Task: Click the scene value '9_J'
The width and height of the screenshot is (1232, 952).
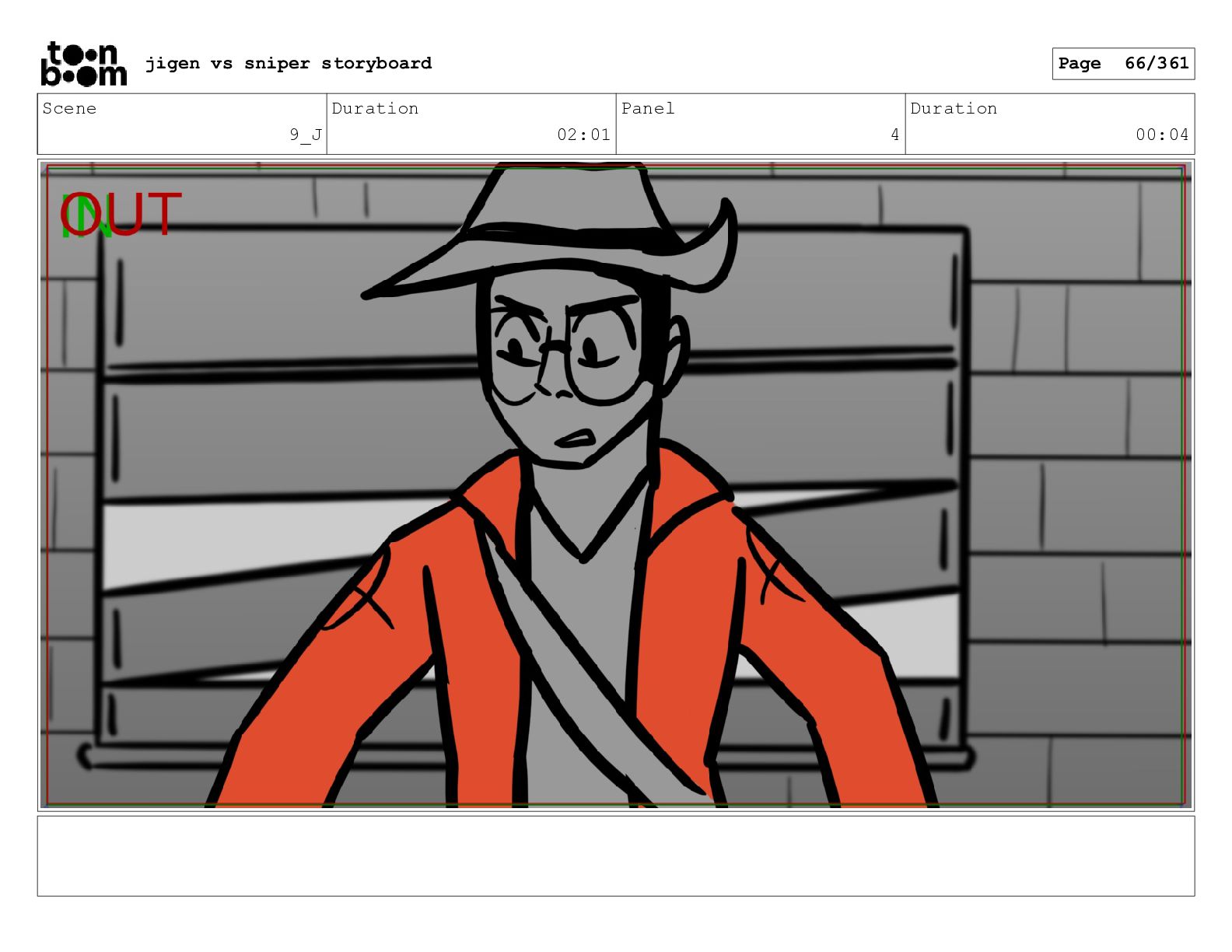Action: pos(306,135)
